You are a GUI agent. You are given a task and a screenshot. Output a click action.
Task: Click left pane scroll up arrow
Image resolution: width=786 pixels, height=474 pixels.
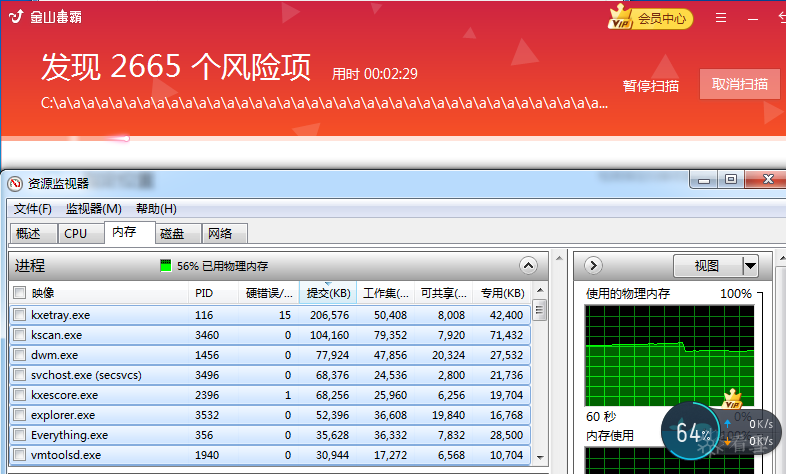pyautogui.click(x=559, y=258)
